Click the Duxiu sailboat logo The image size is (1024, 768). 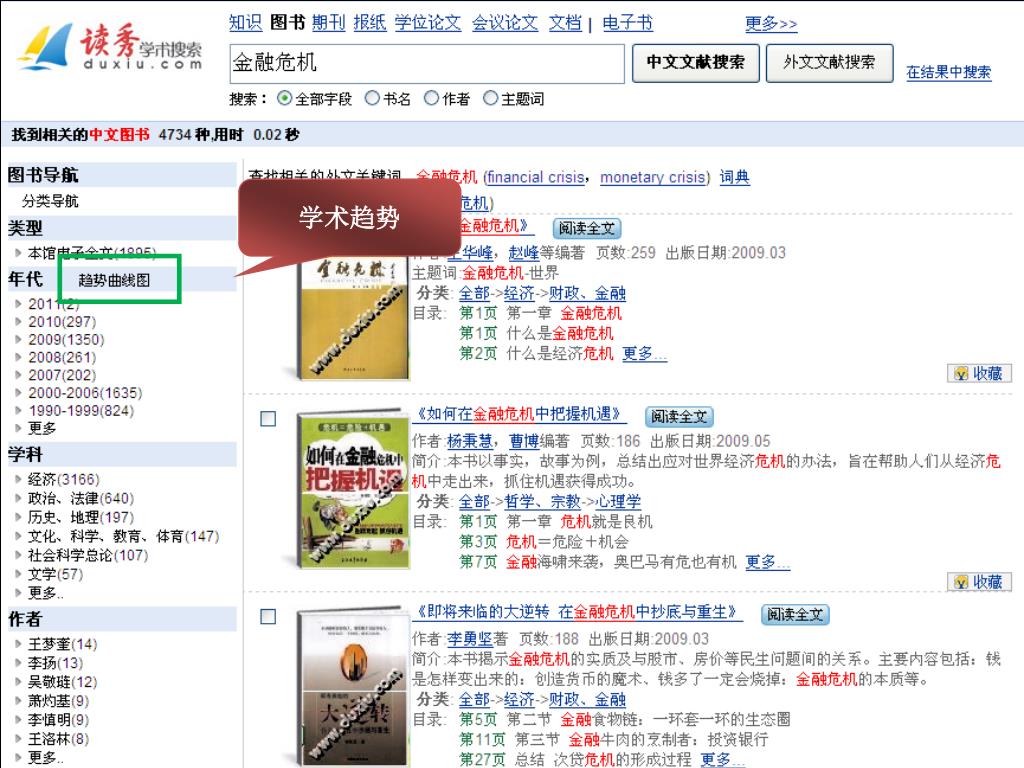(x=47, y=46)
